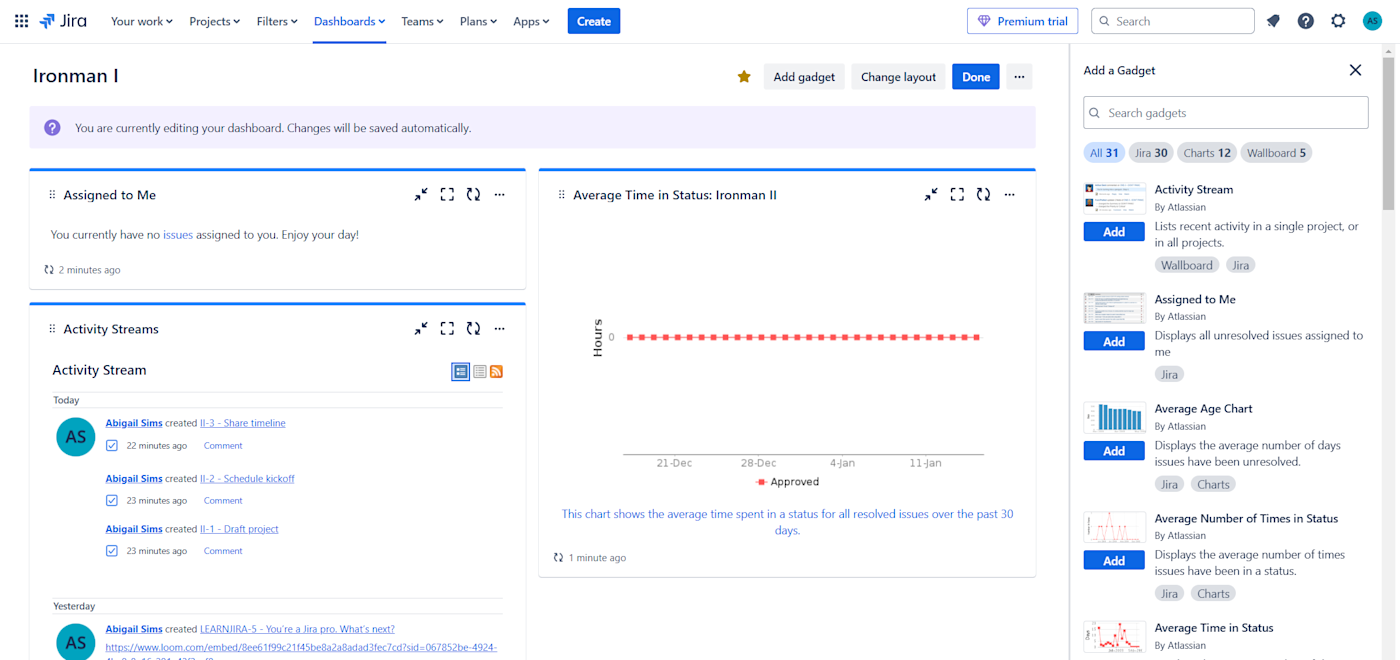Screen dimensions: 1400x660
Task: Comment on the Share timeline activity
Action: [223, 446]
